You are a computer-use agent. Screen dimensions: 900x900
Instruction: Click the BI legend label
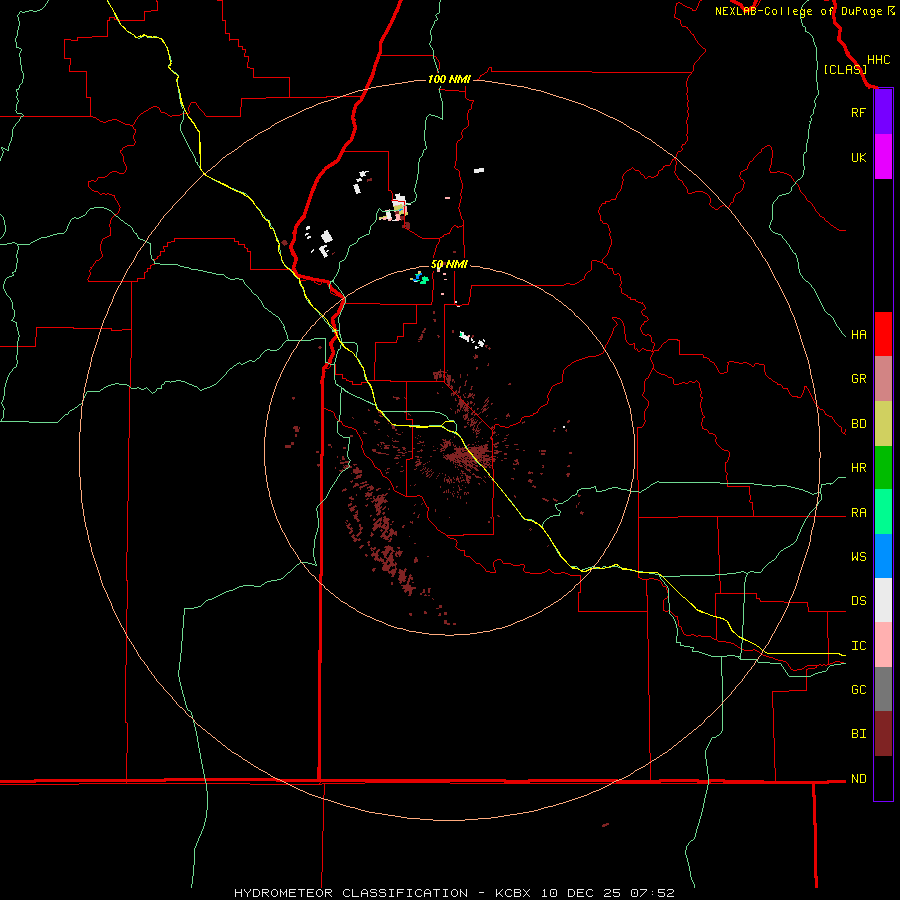pos(858,733)
